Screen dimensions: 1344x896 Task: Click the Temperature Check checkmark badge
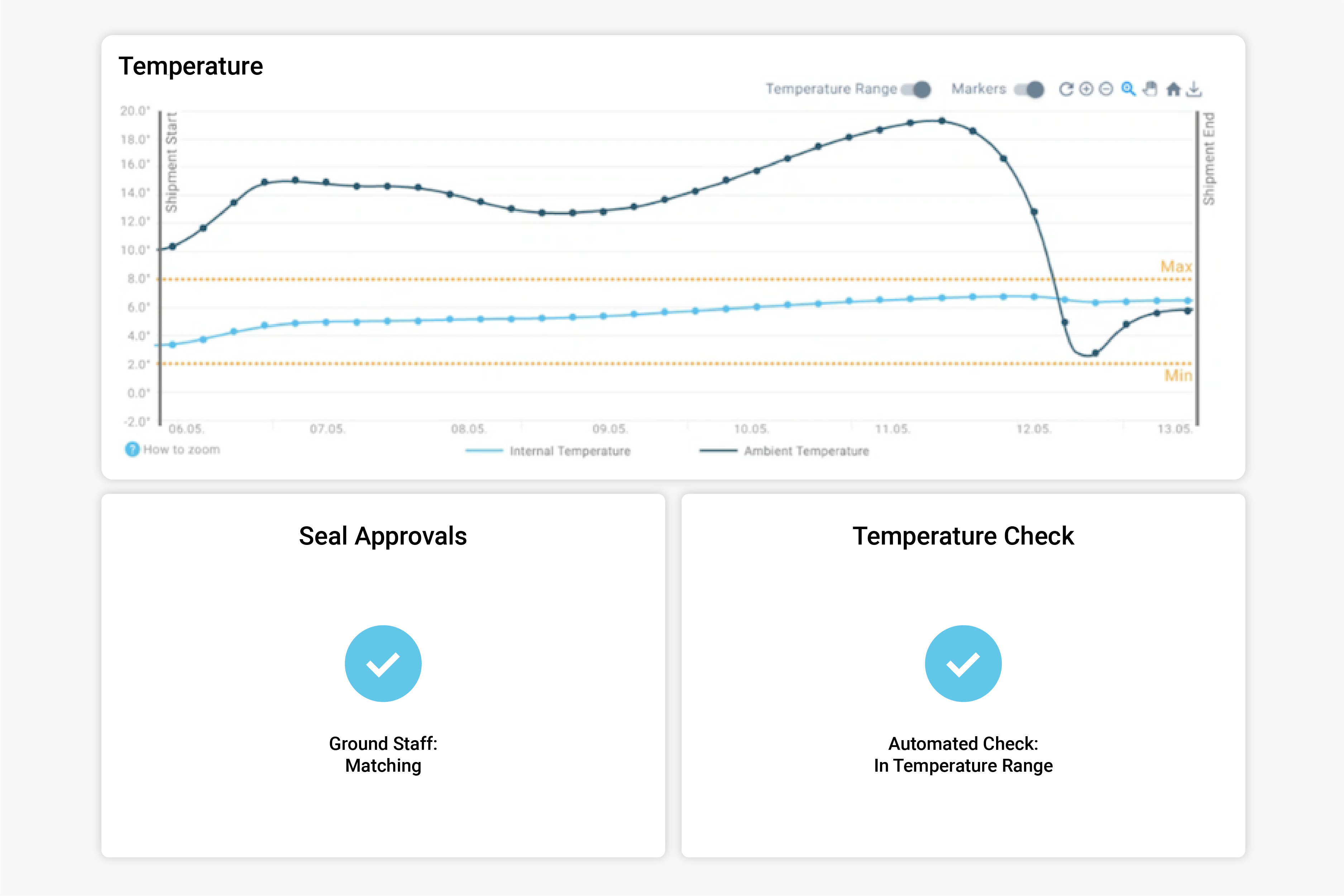pos(963,663)
